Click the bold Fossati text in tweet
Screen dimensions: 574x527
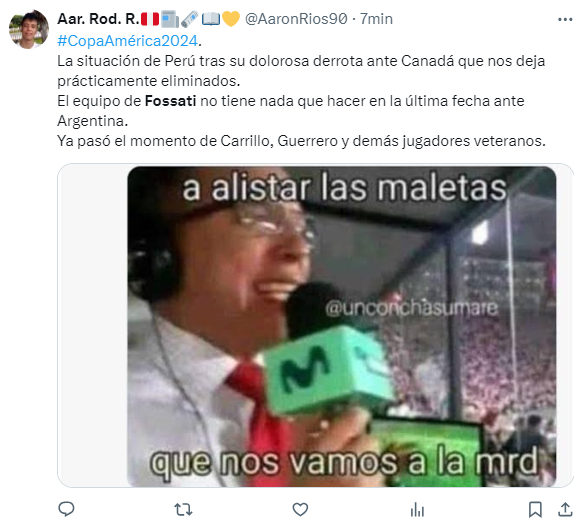pos(171,101)
